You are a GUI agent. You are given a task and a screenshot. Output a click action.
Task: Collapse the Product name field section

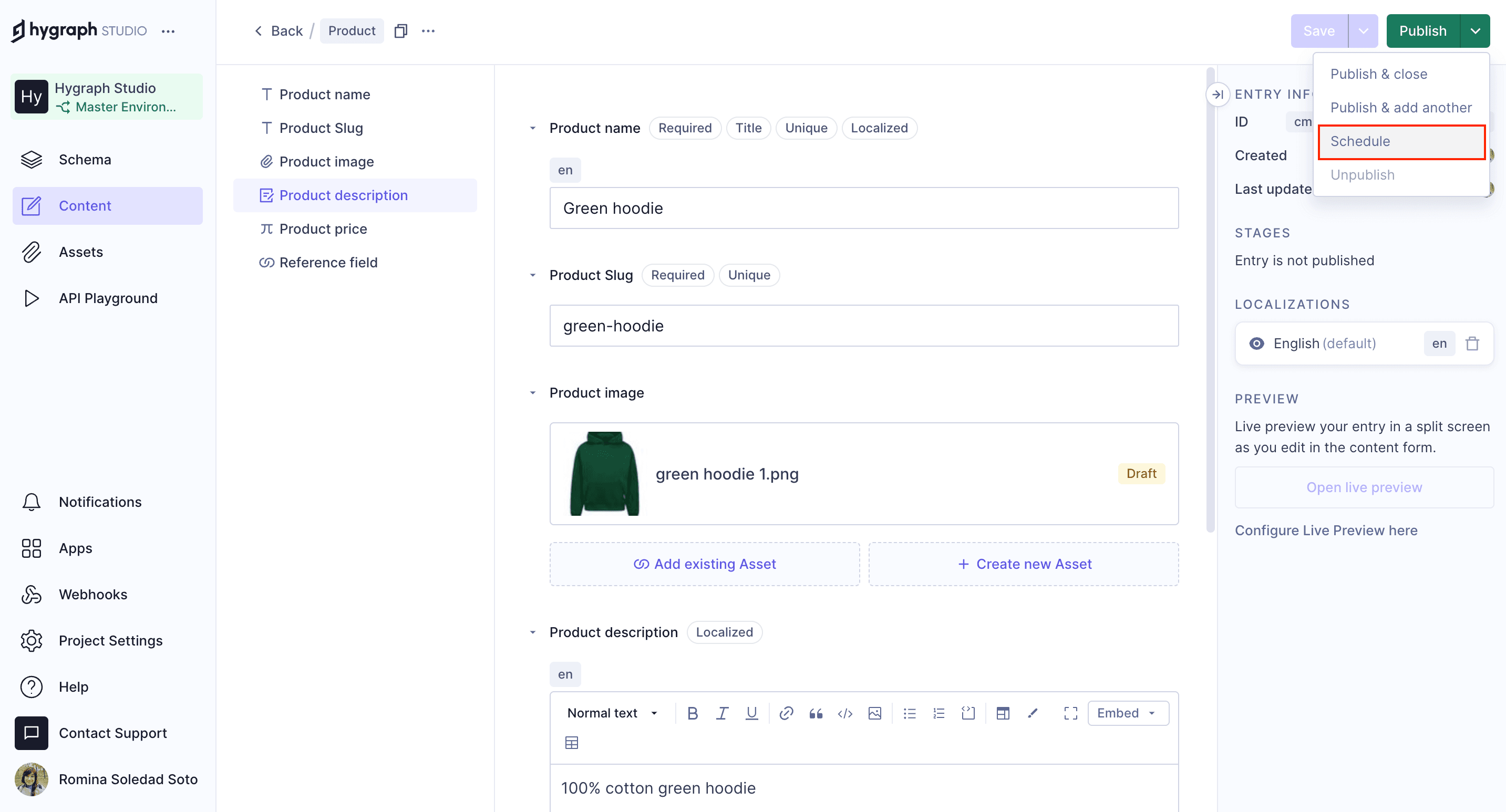coord(533,128)
